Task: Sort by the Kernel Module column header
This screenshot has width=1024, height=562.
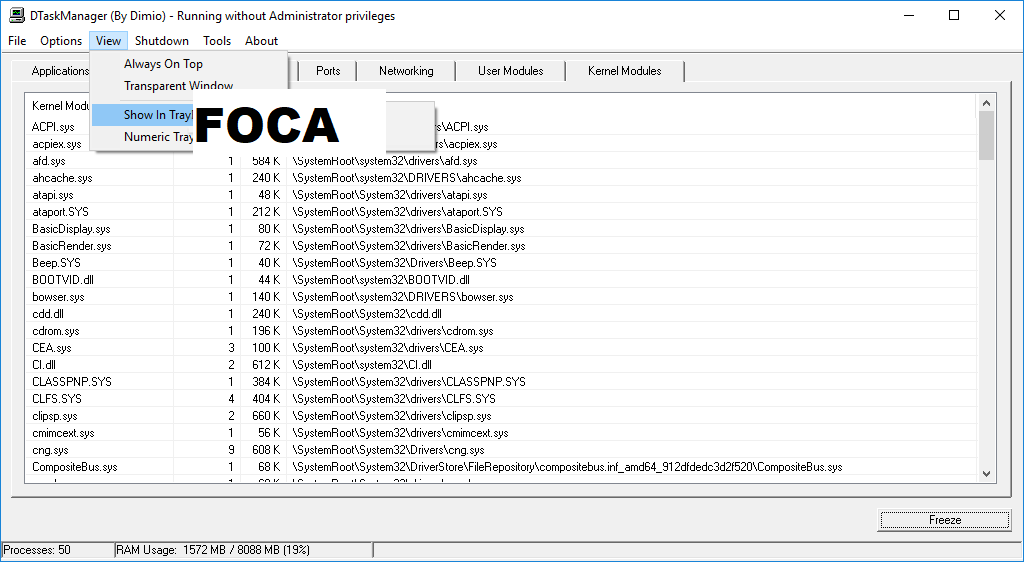Action: point(60,106)
